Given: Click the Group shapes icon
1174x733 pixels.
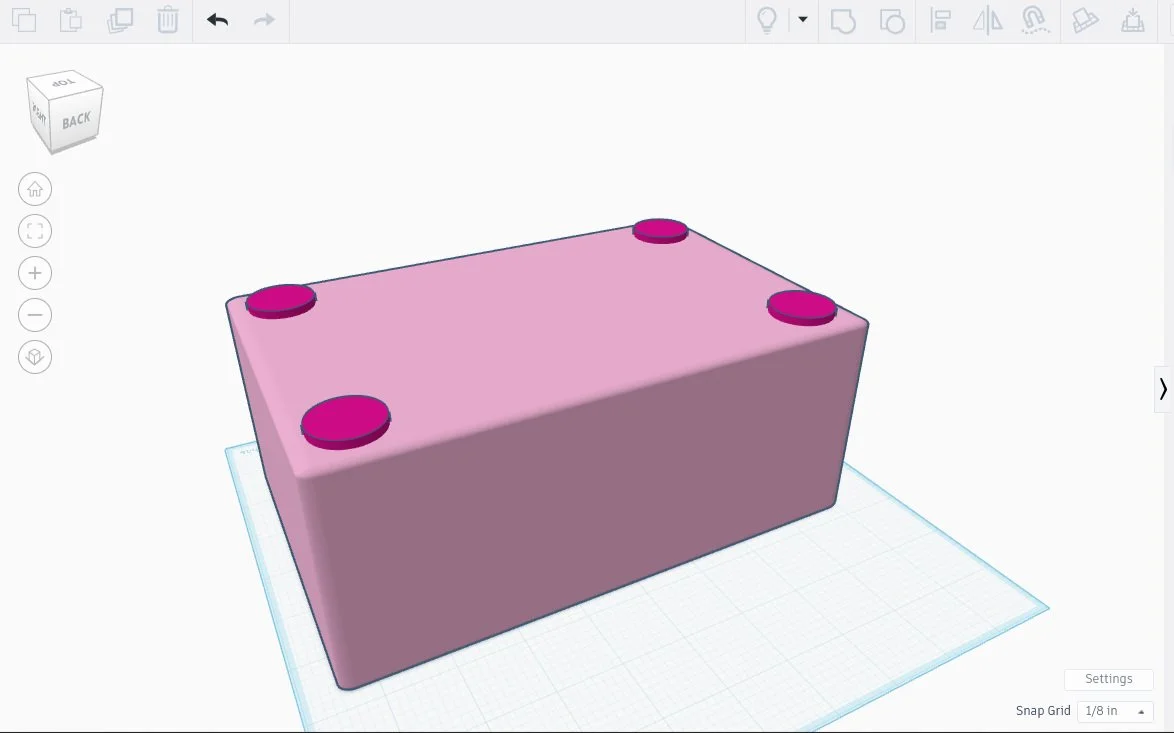Looking at the screenshot, I should click(843, 20).
